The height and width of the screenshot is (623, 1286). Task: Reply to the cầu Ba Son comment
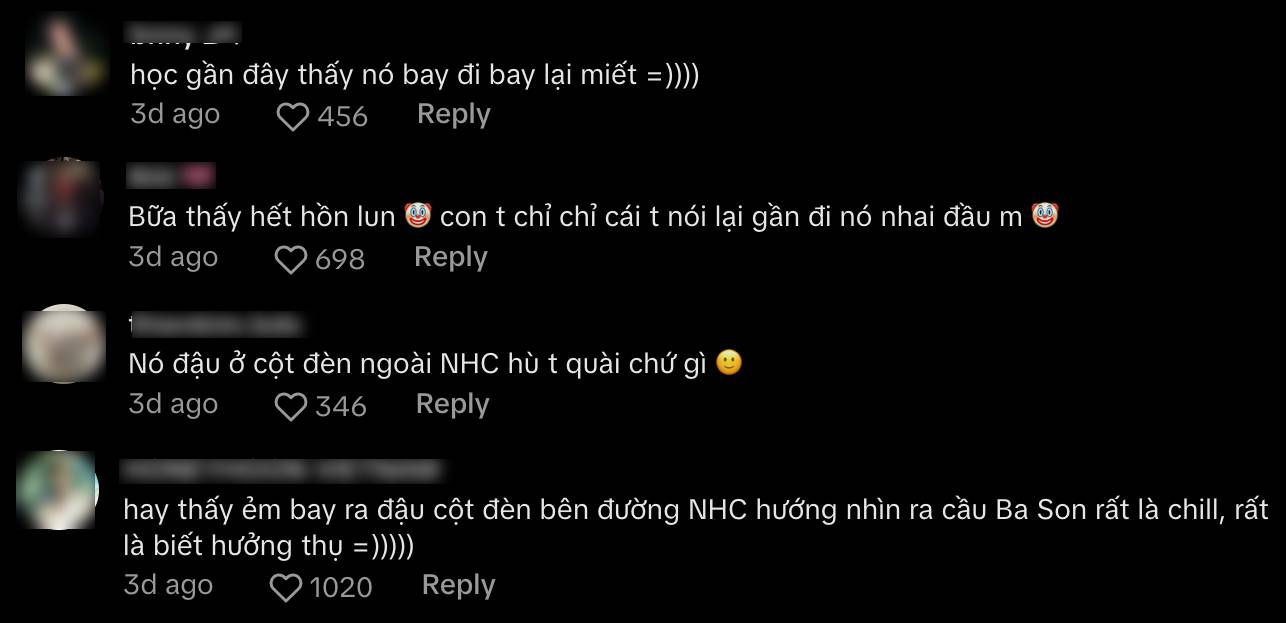tap(458, 585)
